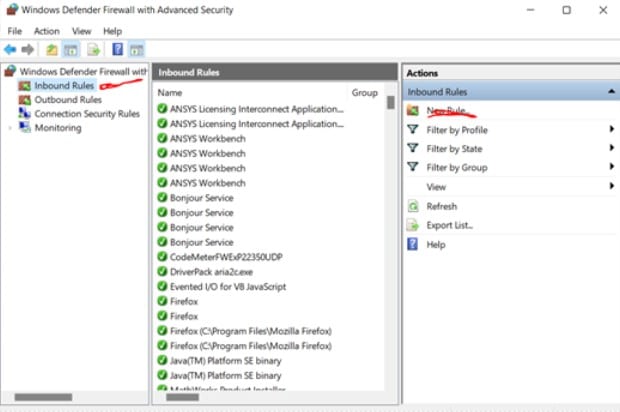This screenshot has height=412, width=620.
Task: Select the CodeMeterFWExP22350UDP rule
Action: coord(226,257)
